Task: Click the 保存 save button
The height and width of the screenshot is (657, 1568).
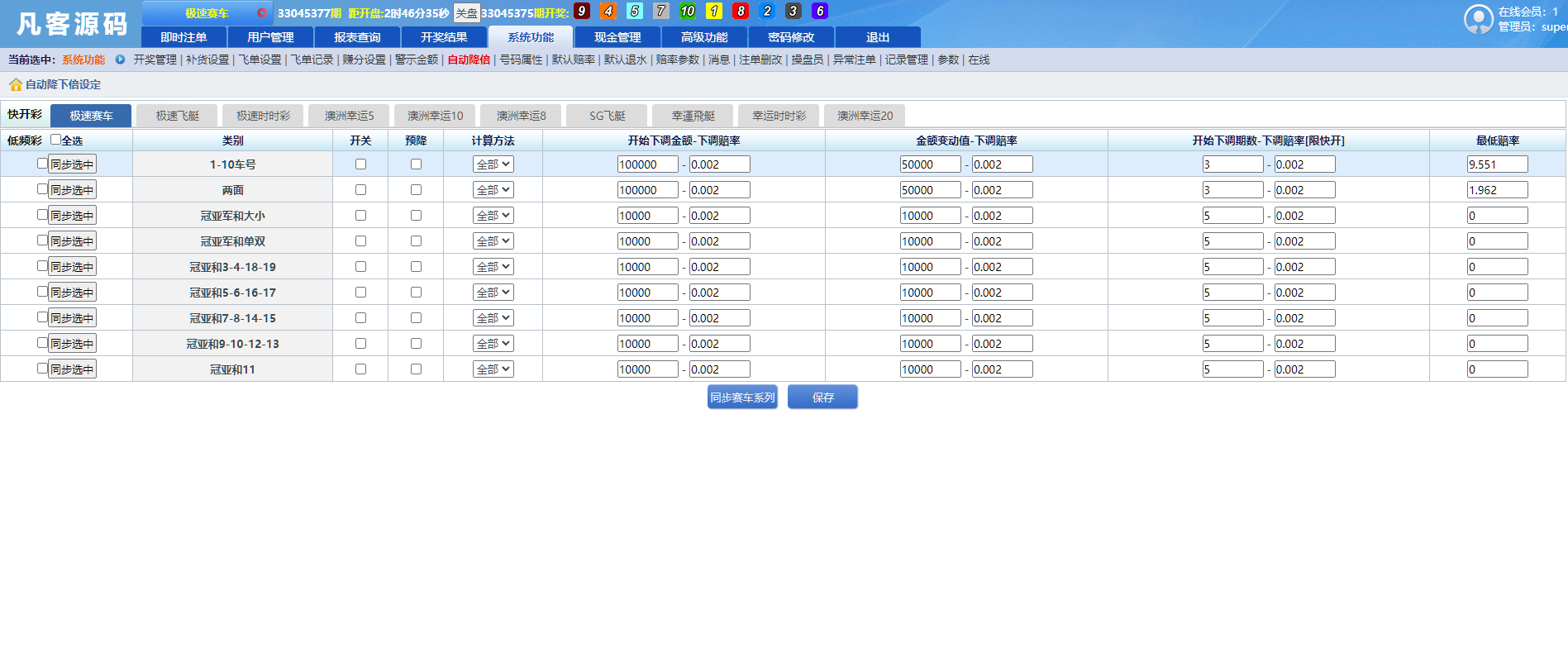Action: pos(822,398)
